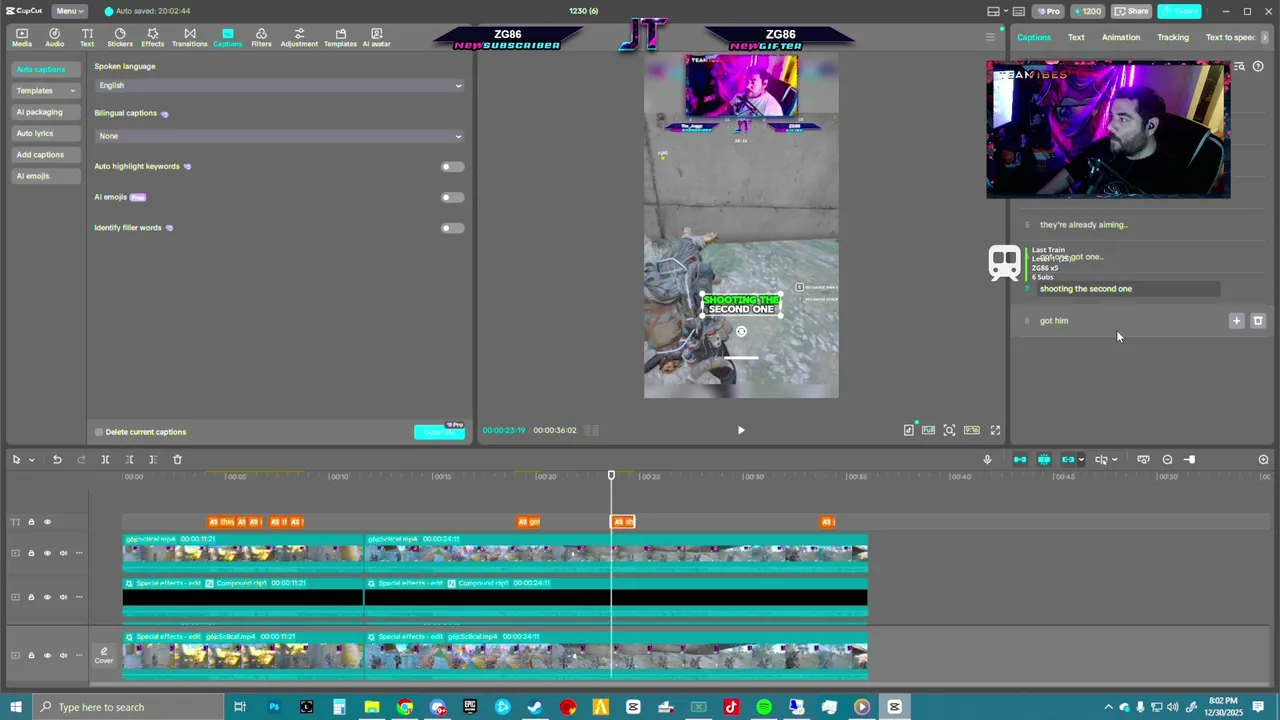1280x720 pixels.
Task: Toggle main track magnet icon
Action: 1020,460
